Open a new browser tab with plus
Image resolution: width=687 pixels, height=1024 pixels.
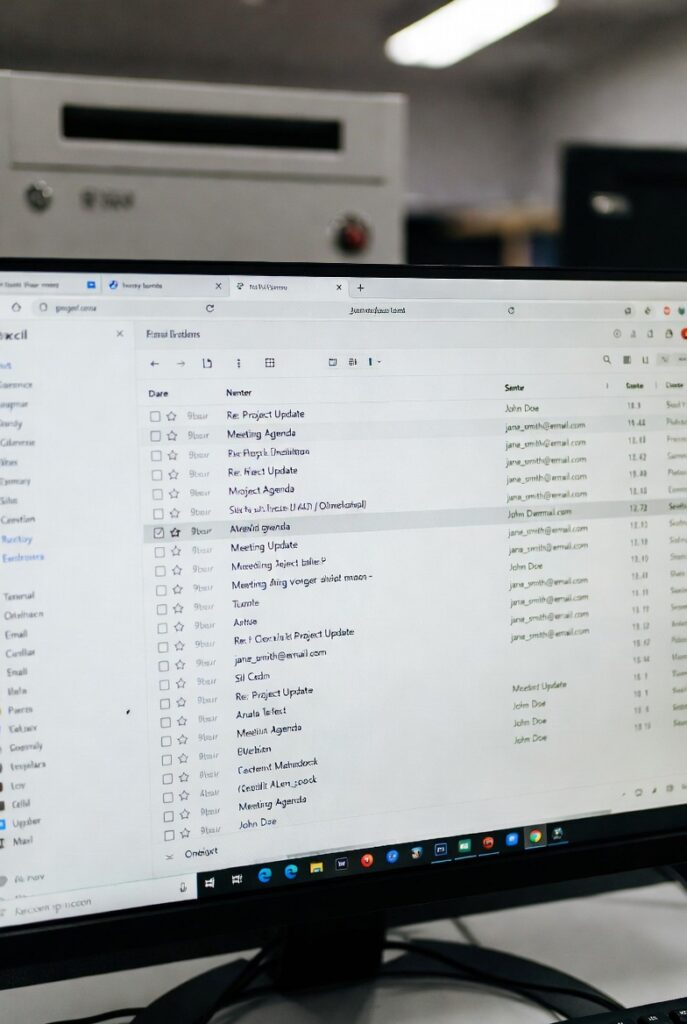click(x=360, y=287)
